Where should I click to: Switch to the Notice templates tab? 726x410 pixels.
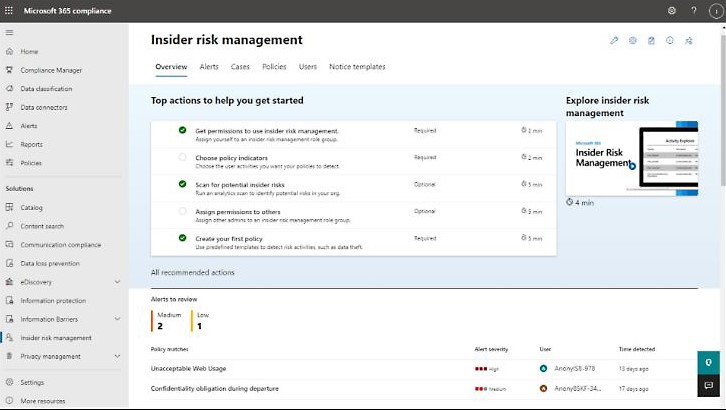[x=357, y=67]
